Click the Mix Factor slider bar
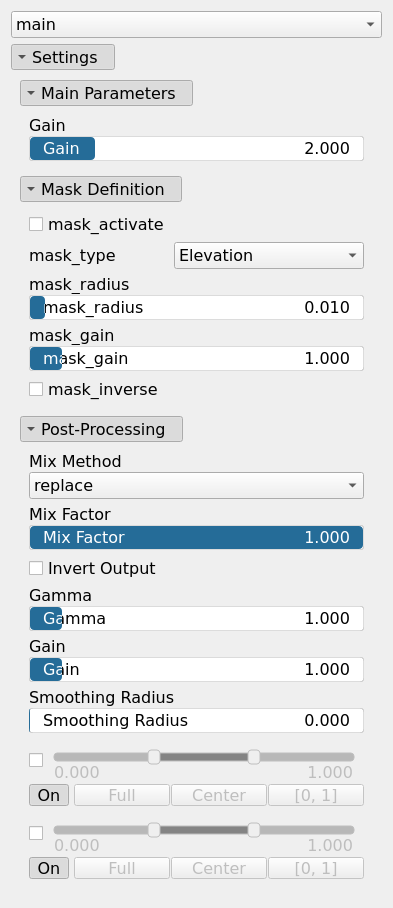This screenshot has height=908, width=393. point(196,537)
